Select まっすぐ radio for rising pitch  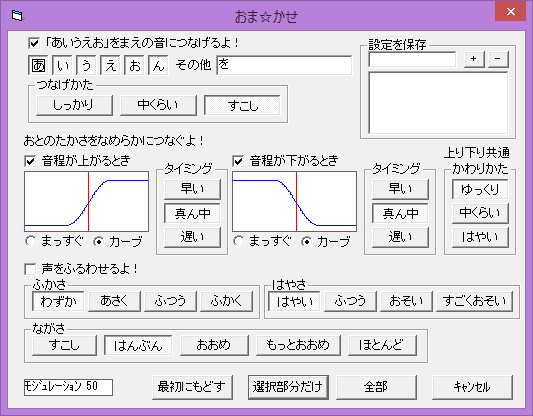(x=31, y=241)
